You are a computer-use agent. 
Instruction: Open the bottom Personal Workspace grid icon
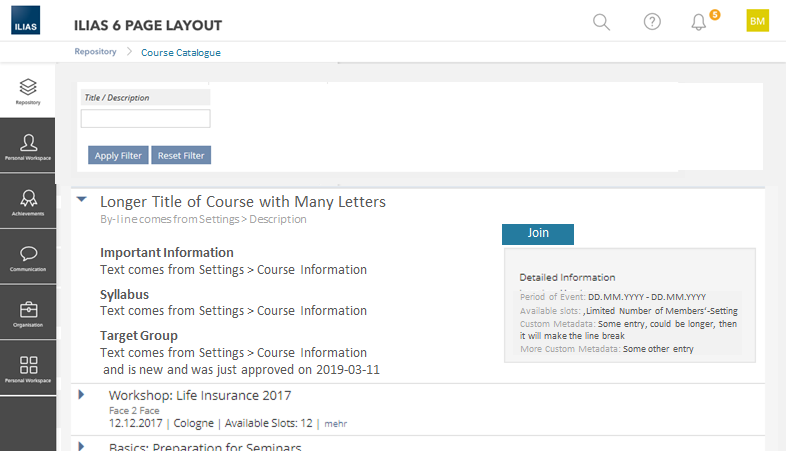click(28, 369)
